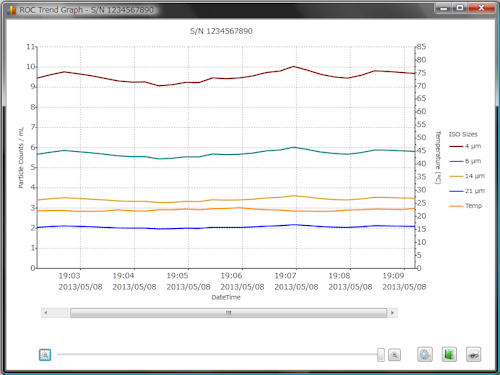Click the 19:09 time axis label
The image size is (500, 375).
[x=393, y=276]
